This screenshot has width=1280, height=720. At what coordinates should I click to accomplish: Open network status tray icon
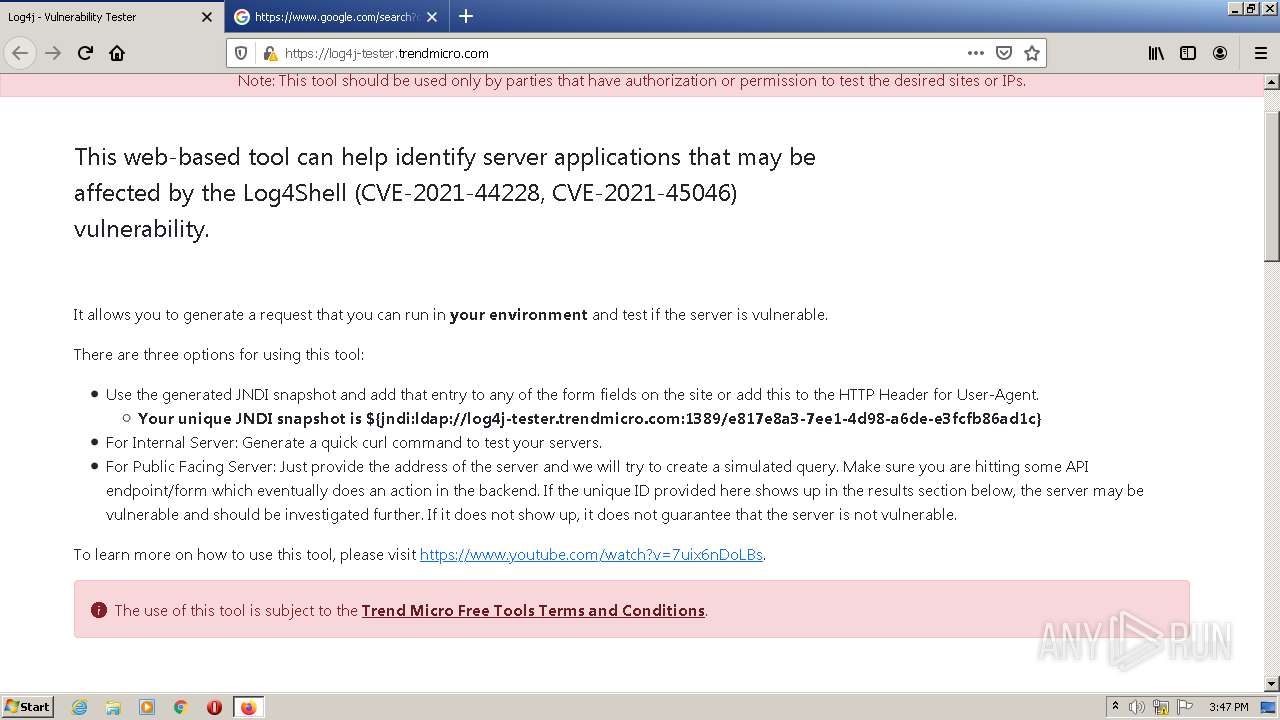pos(1161,707)
